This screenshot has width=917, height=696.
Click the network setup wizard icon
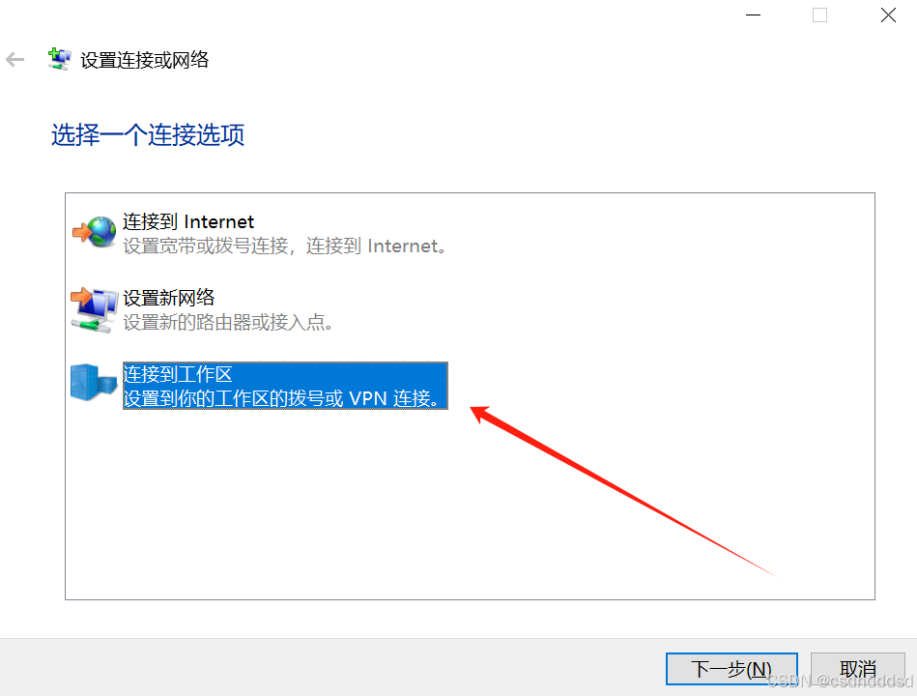coord(59,59)
